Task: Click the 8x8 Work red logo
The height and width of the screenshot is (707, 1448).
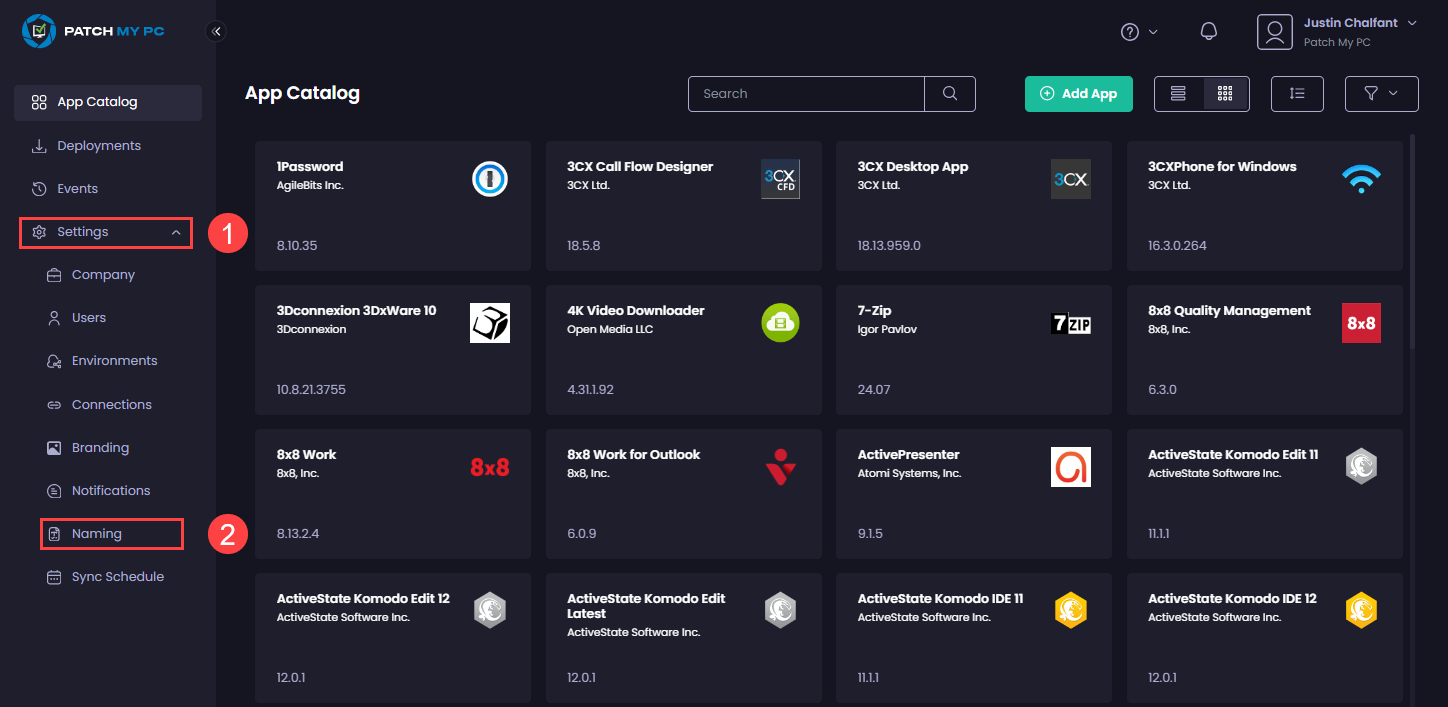Action: [x=490, y=467]
